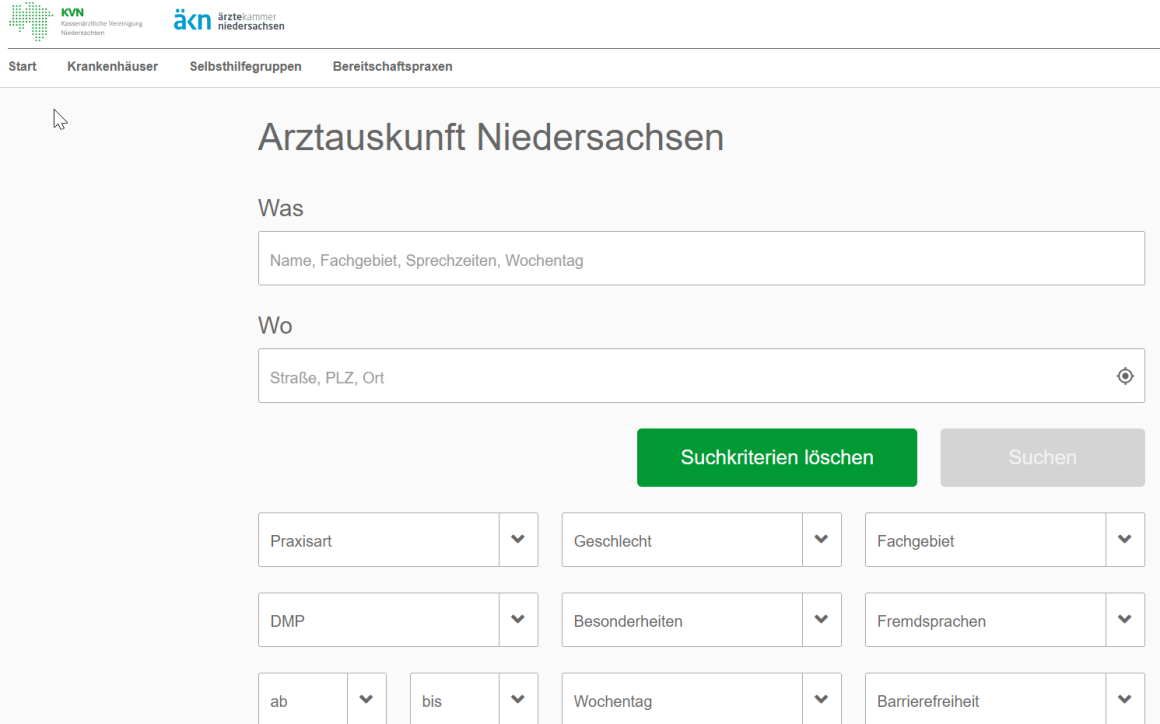The height and width of the screenshot is (724, 1160).
Task: Open the Geschlecht dropdown
Action: click(701, 540)
